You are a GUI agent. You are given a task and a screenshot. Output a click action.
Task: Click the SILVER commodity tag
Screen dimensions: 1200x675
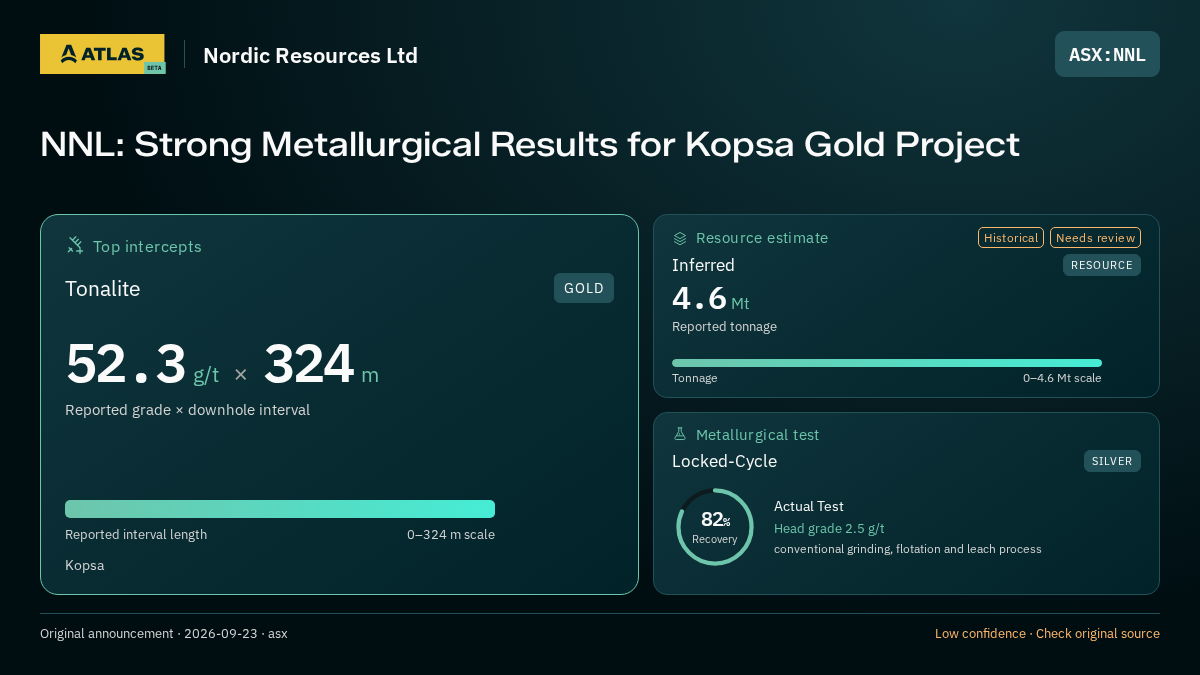1112,461
